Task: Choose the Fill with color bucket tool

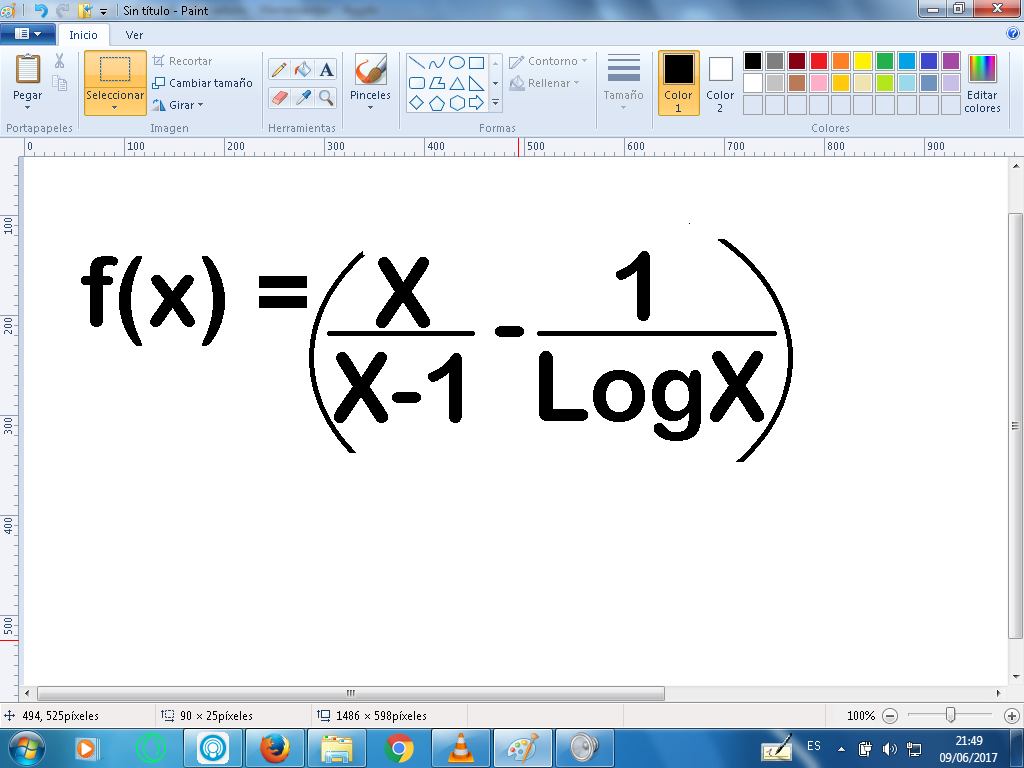Action: point(303,69)
